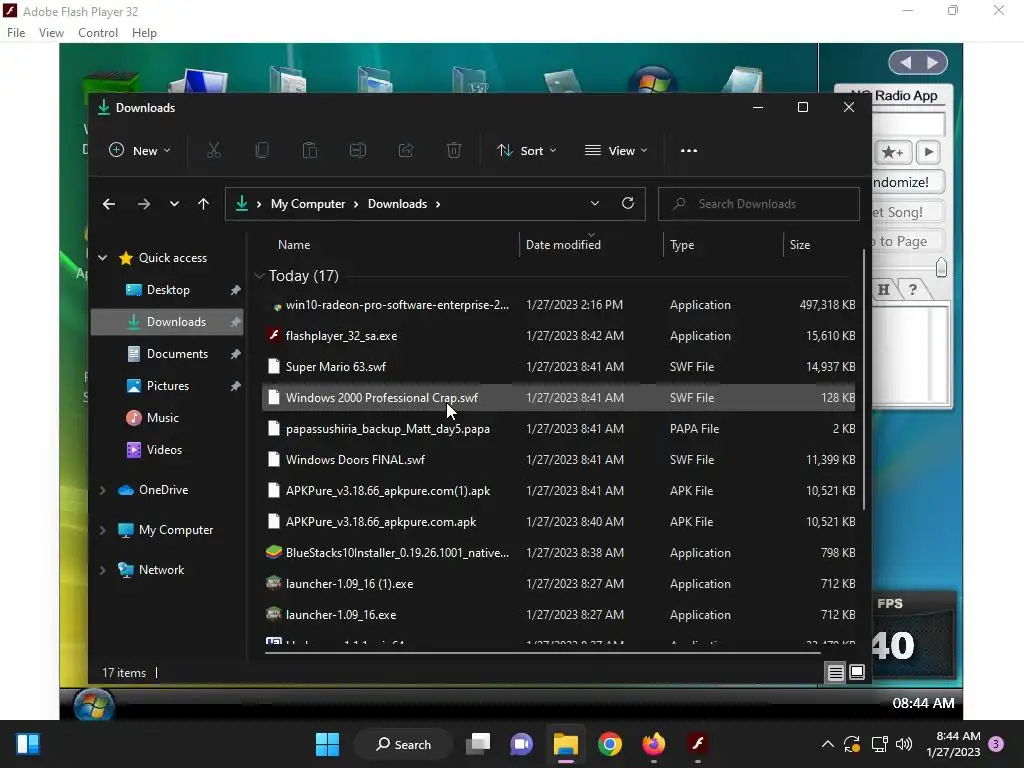
Task: Click the Delete trash icon
Action: tap(454, 151)
